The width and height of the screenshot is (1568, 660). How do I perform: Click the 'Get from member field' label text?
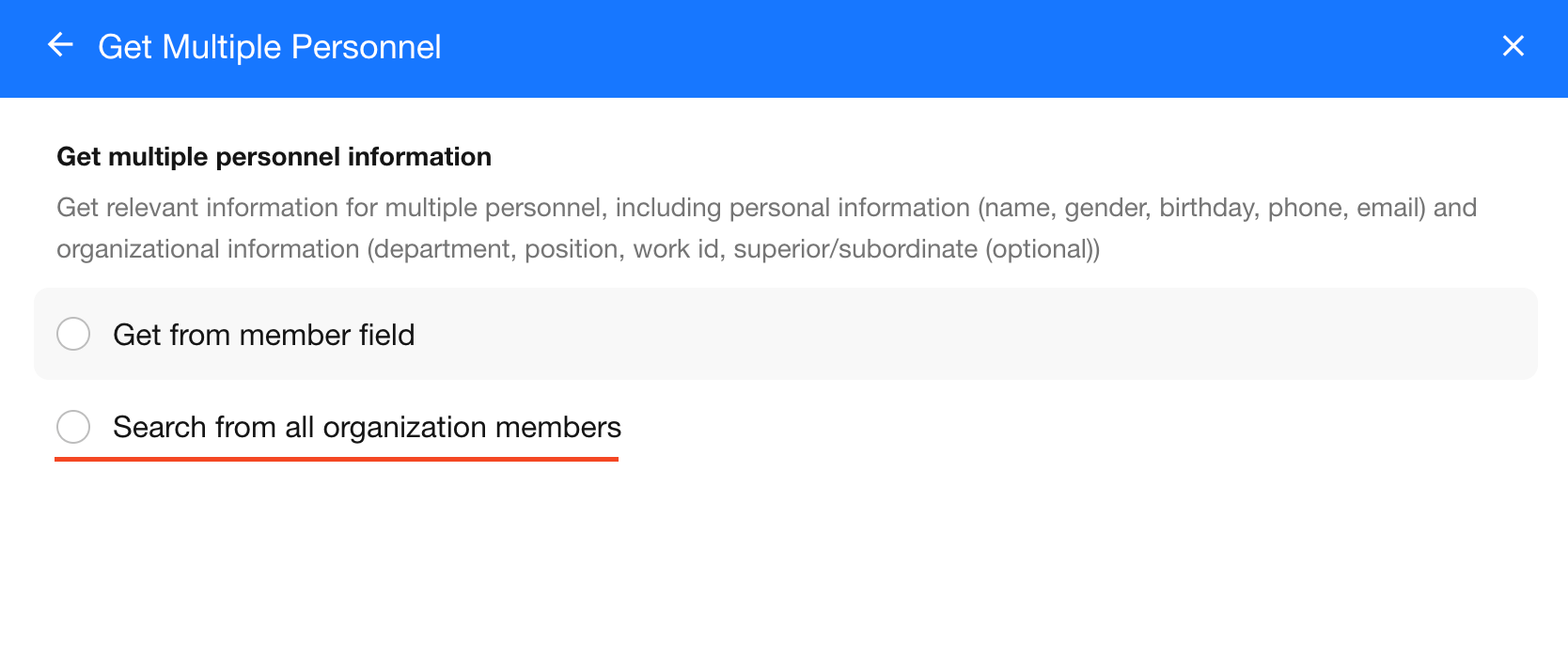(x=263, y=335)
